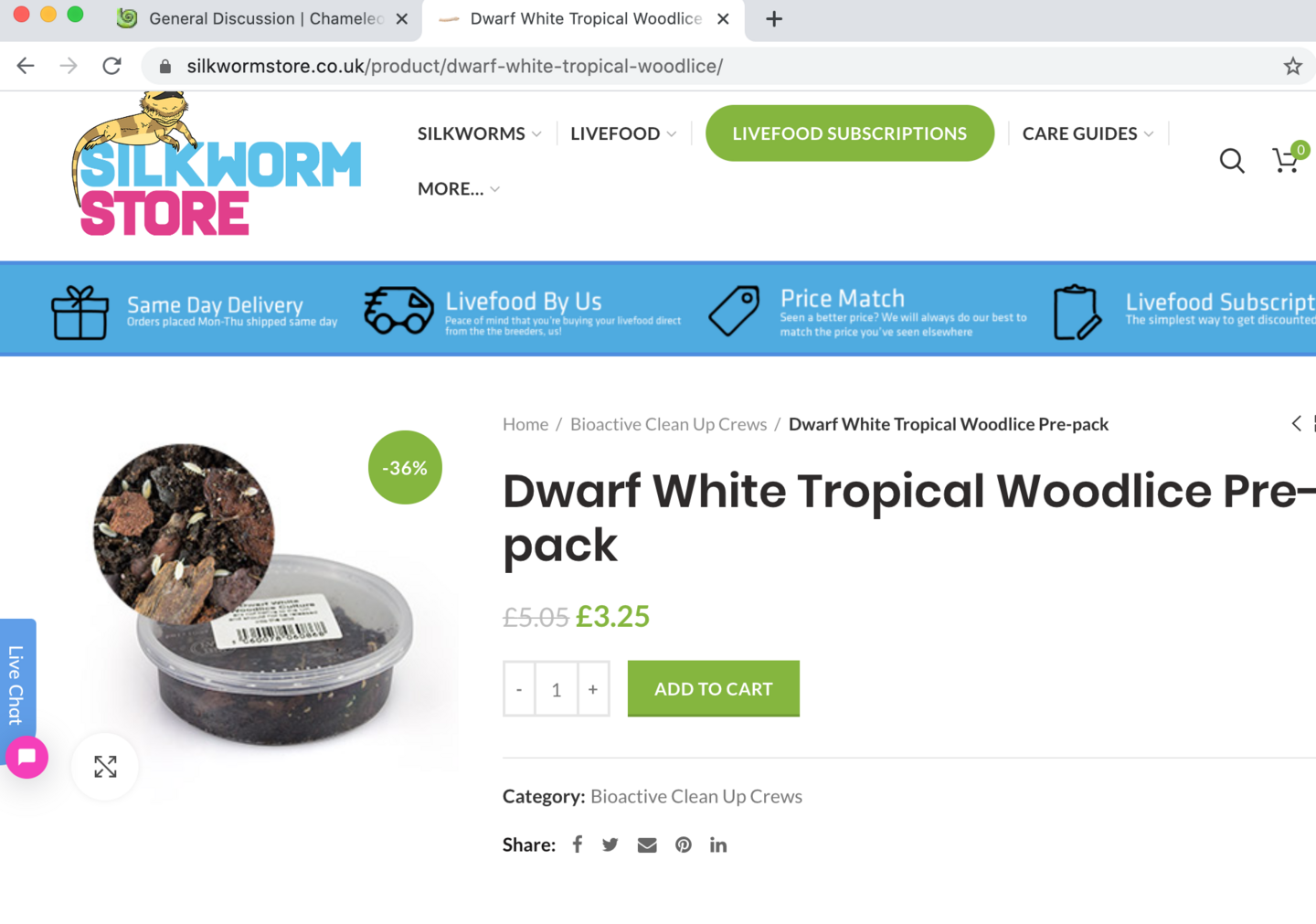Image resolution: width=1316 pixels, height=924 pixels.
Task: Open the pink live chat bubble
Action: point(27,757)
